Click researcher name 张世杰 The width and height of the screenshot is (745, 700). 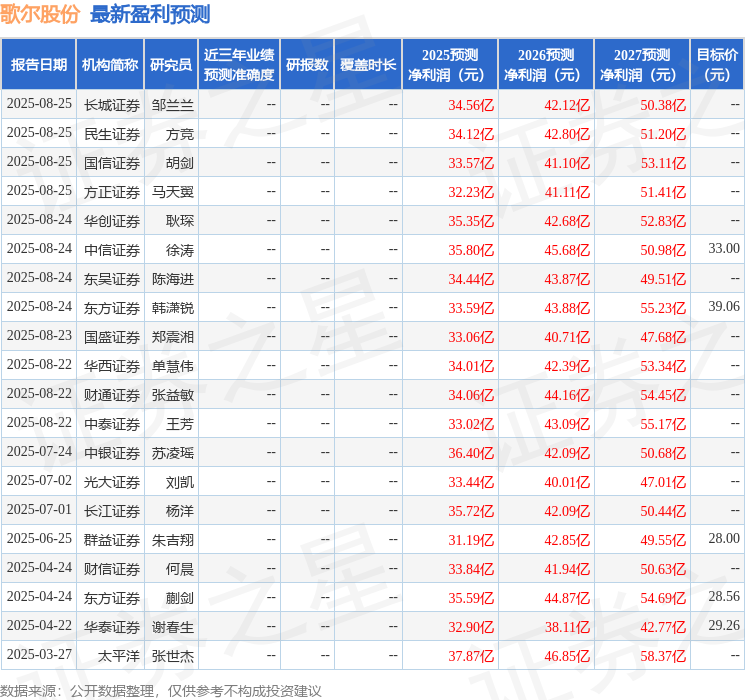point(173,656)
